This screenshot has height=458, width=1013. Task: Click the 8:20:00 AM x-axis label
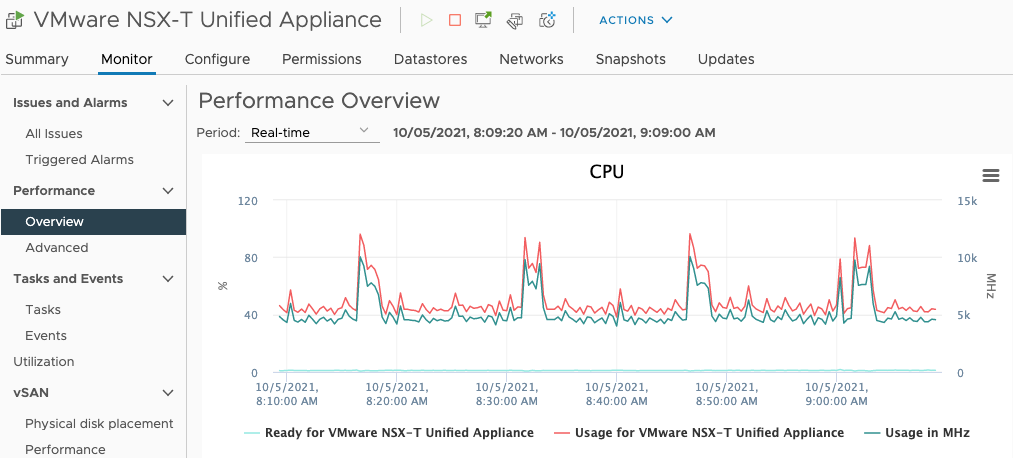396,394
